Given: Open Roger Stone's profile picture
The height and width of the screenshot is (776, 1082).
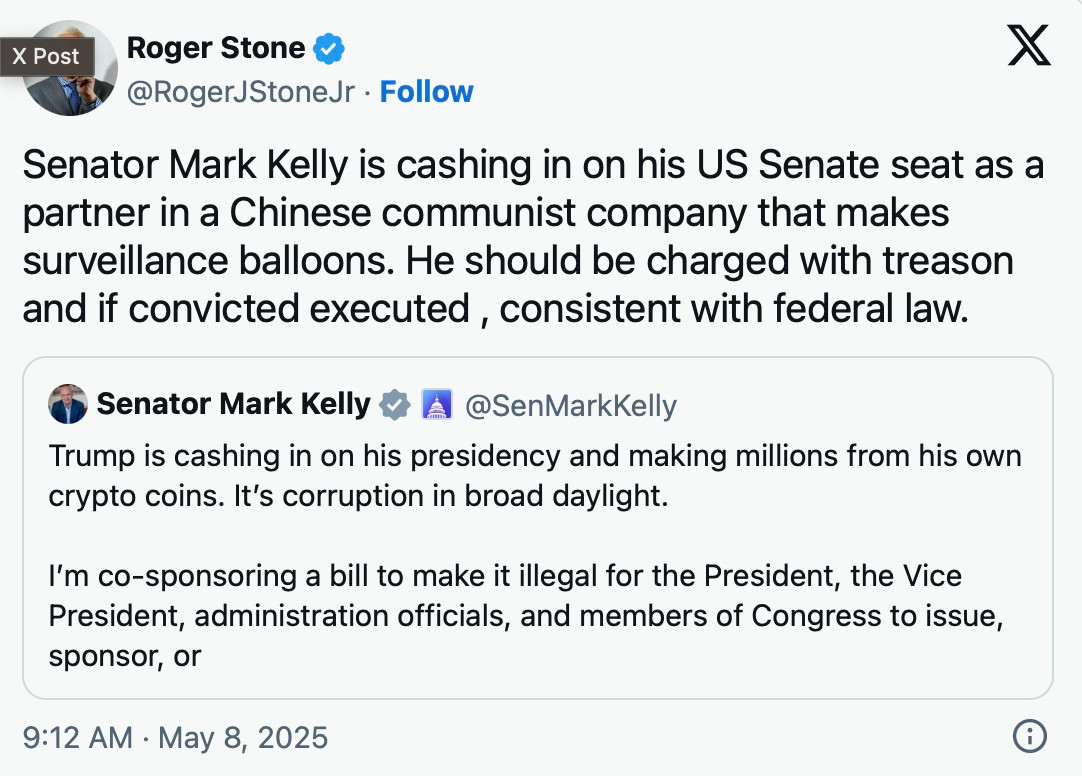Looking at the screenshot, I should point(70,68).
